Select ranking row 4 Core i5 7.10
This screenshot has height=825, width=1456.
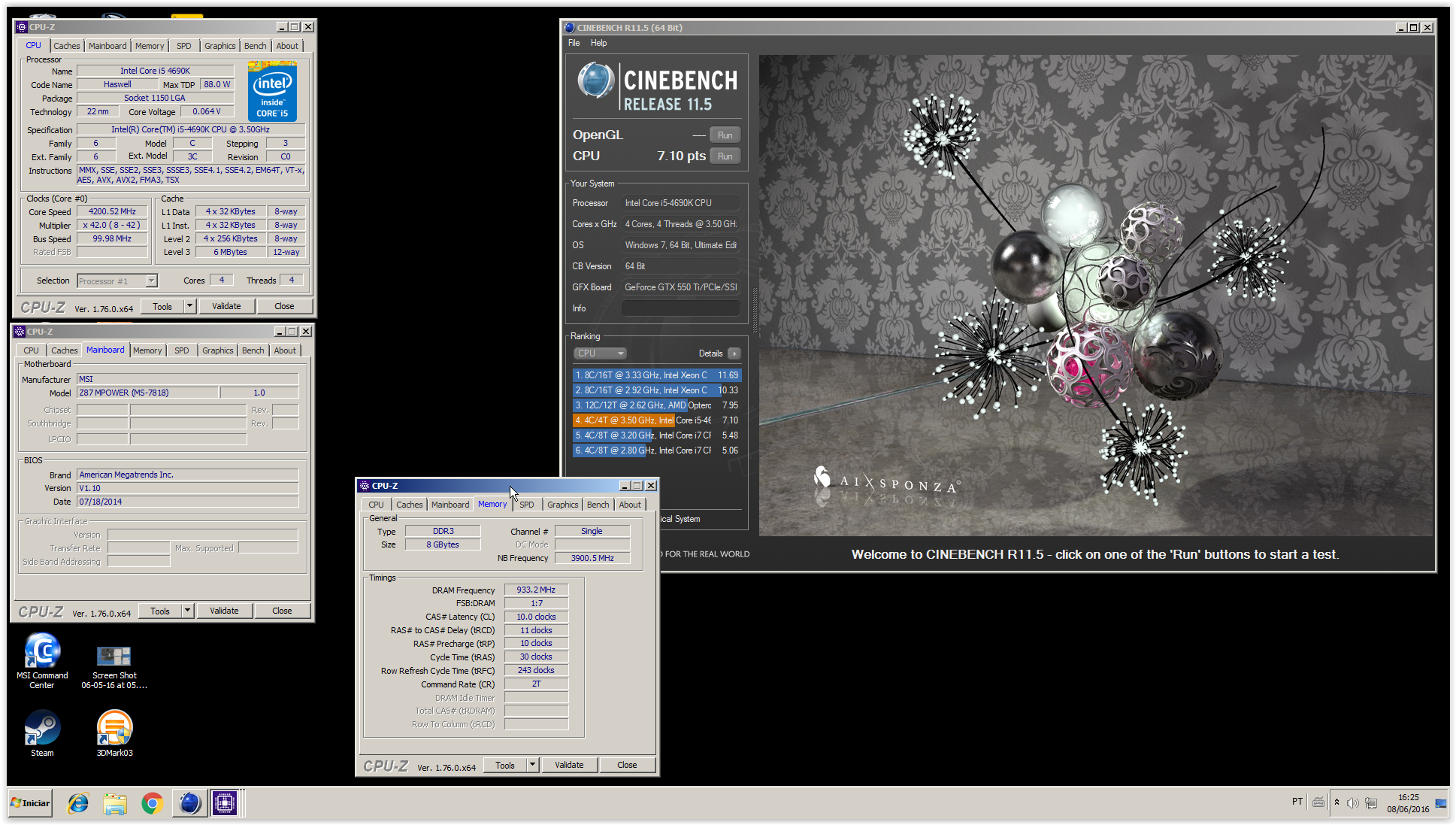[657, 420]
